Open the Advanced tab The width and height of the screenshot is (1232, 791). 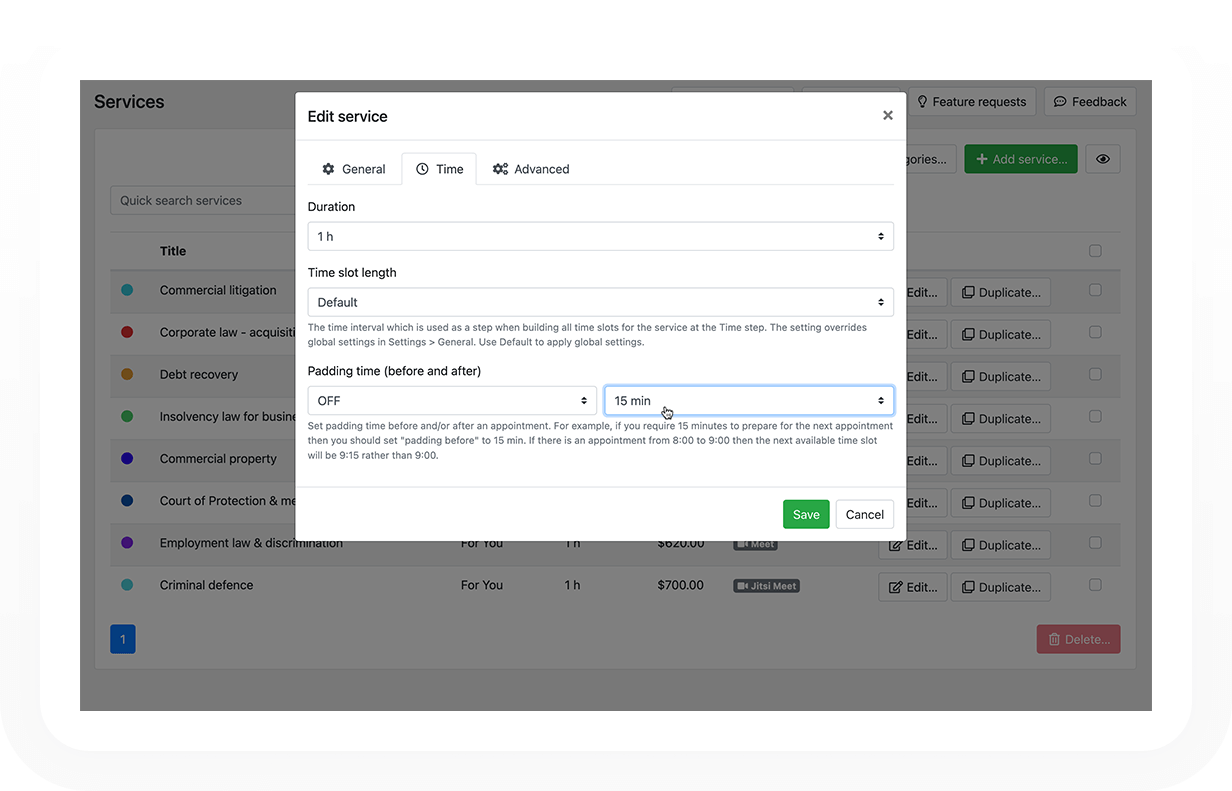tap(531, 169)
